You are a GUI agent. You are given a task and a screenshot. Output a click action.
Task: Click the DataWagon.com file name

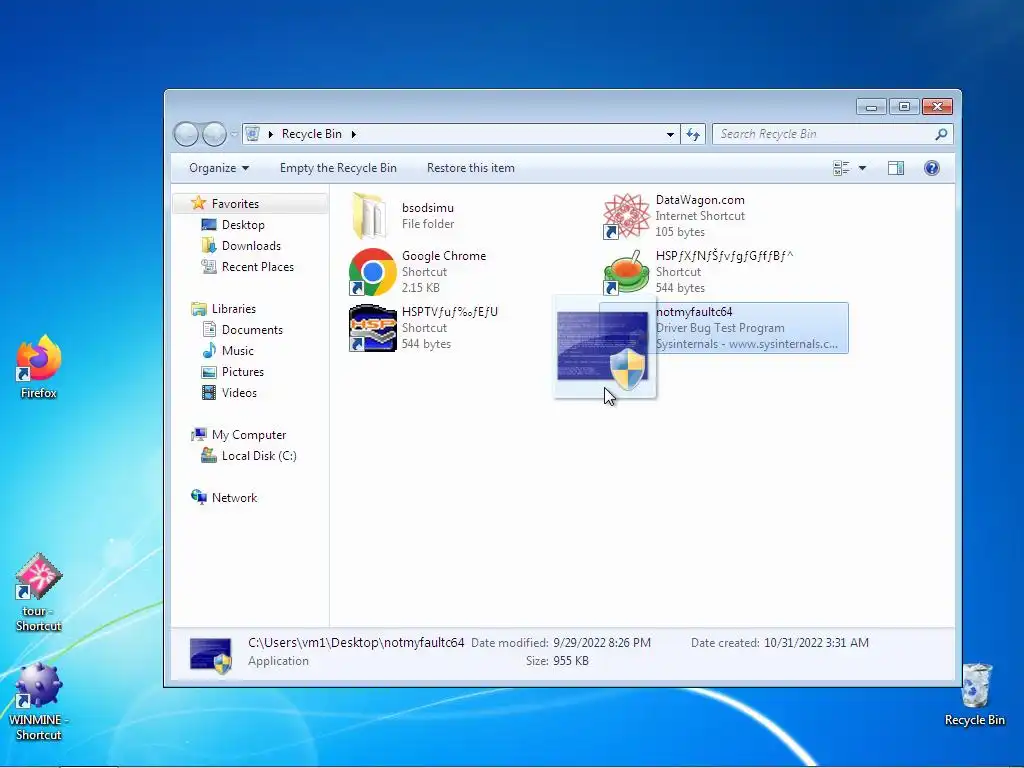click(700, 200)
